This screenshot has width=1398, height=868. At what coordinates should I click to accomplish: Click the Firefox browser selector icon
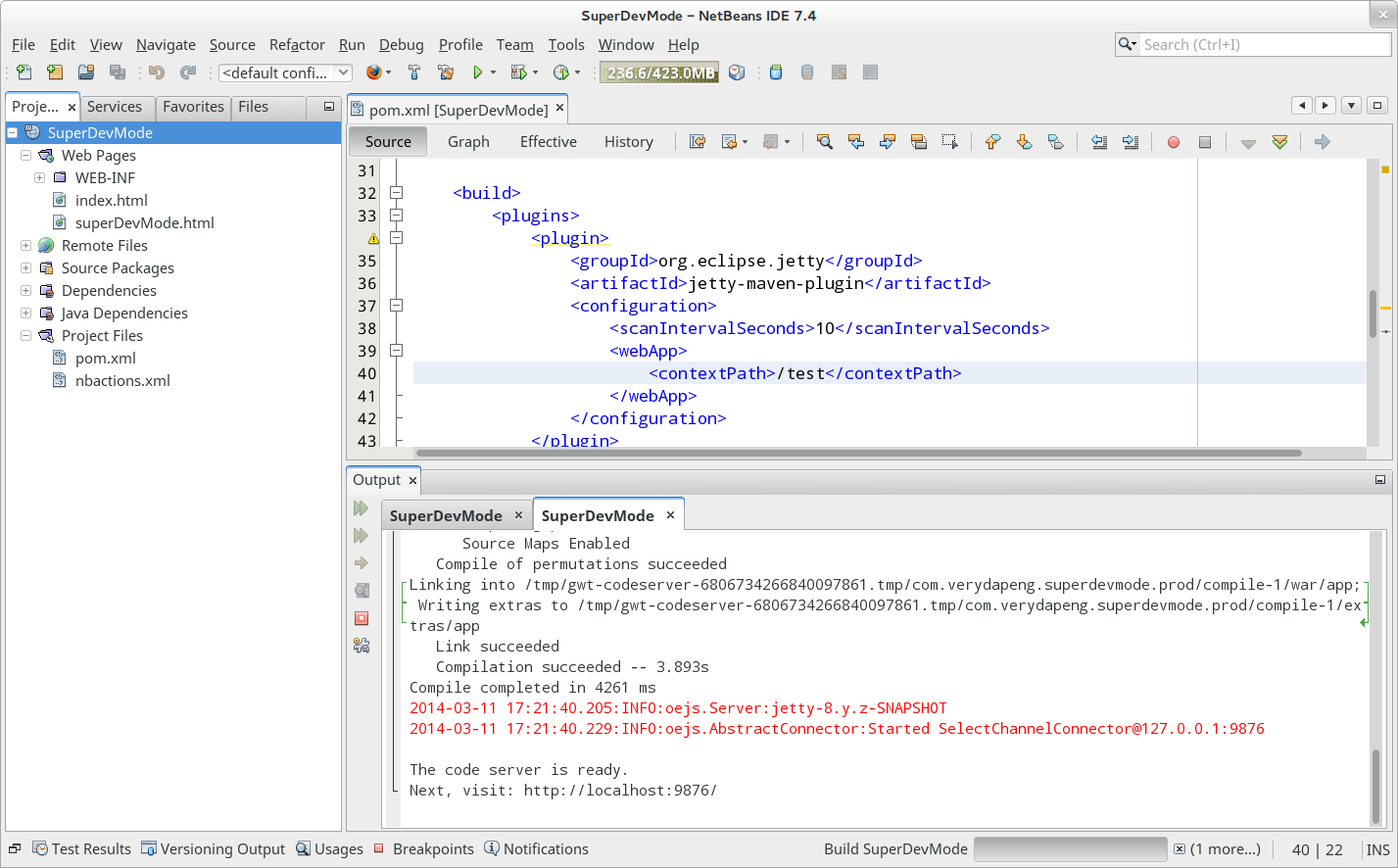coord(373,72)
